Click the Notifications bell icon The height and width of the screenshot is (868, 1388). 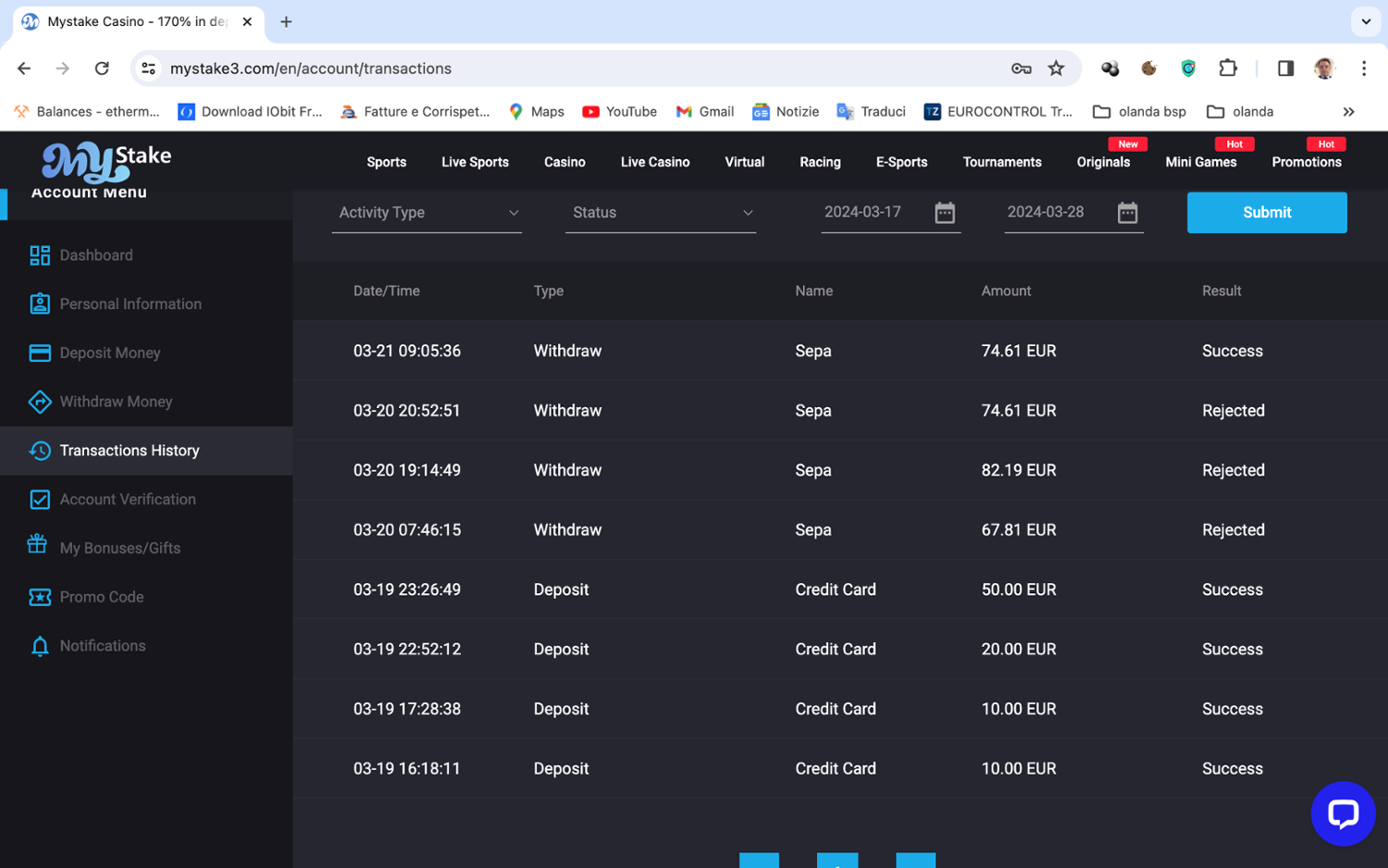40,646
